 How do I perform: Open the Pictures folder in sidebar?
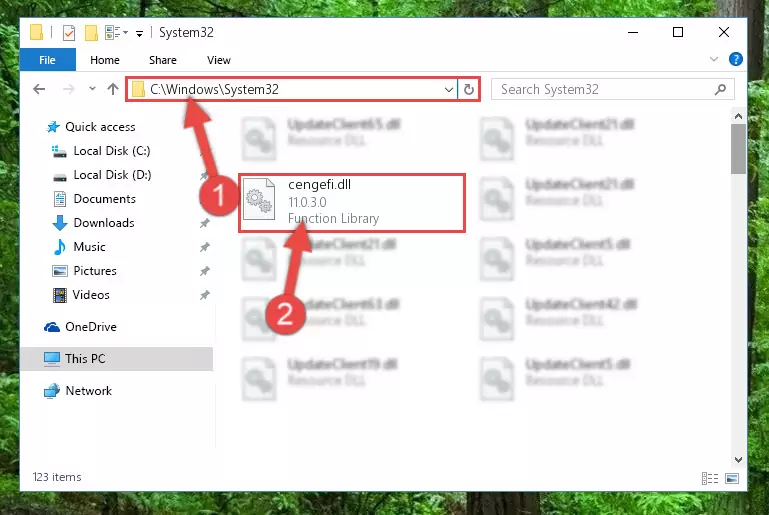tap(95, 271)
